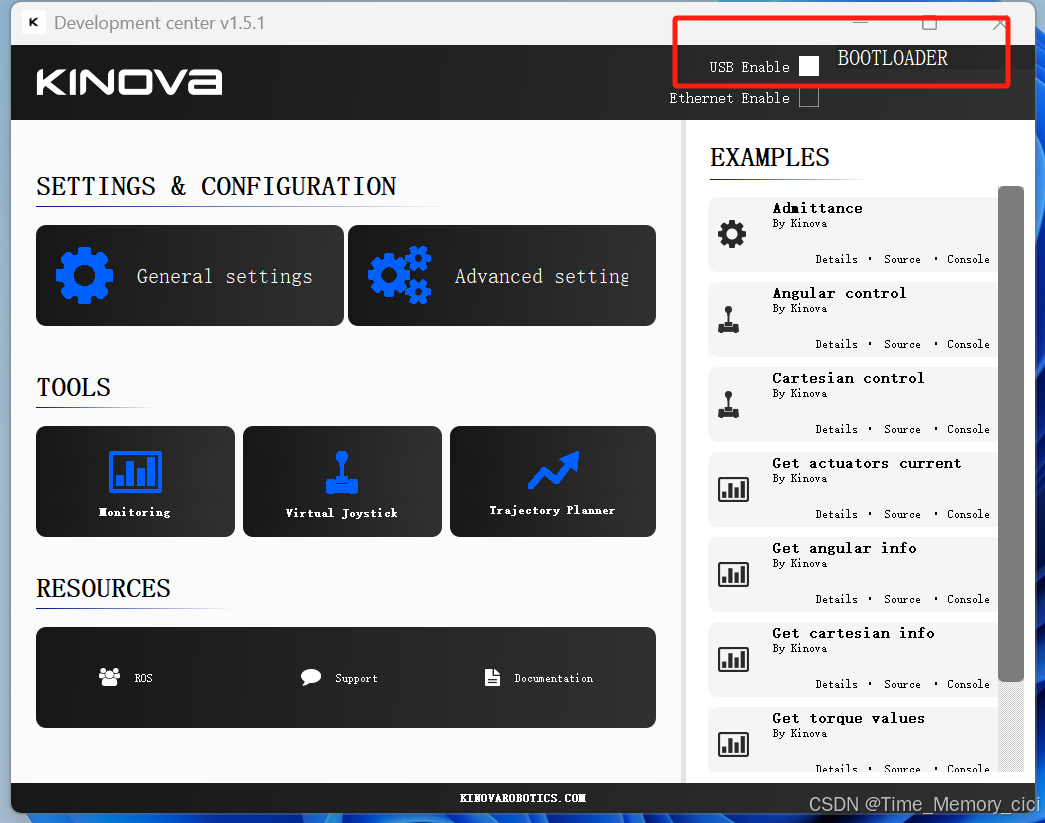
Task: Select the Get actuators current title
Action: coord(866,463)
